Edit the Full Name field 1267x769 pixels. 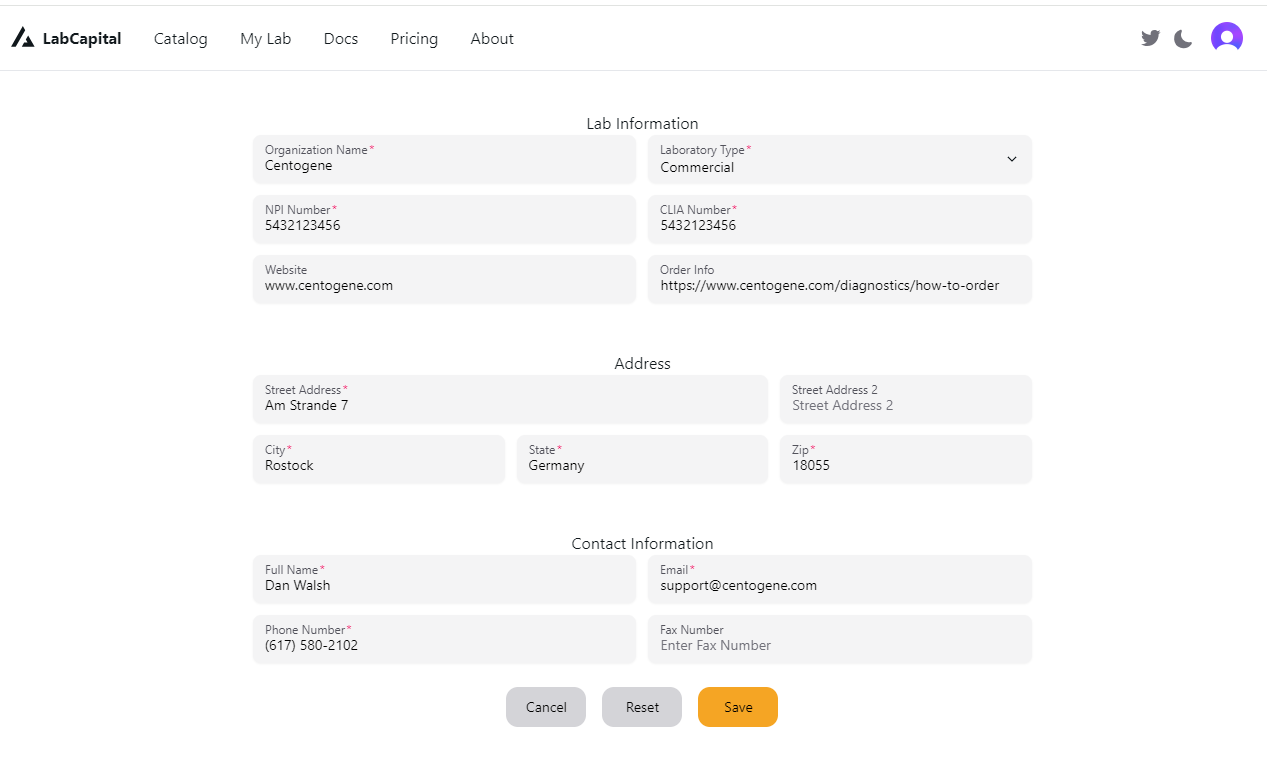point(444,579)
